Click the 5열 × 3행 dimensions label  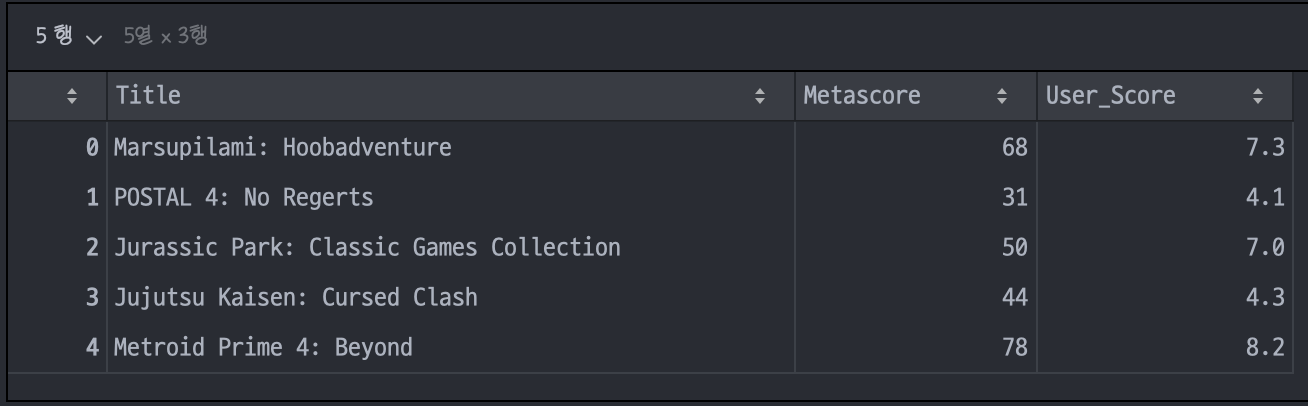(x=165, y=37)
